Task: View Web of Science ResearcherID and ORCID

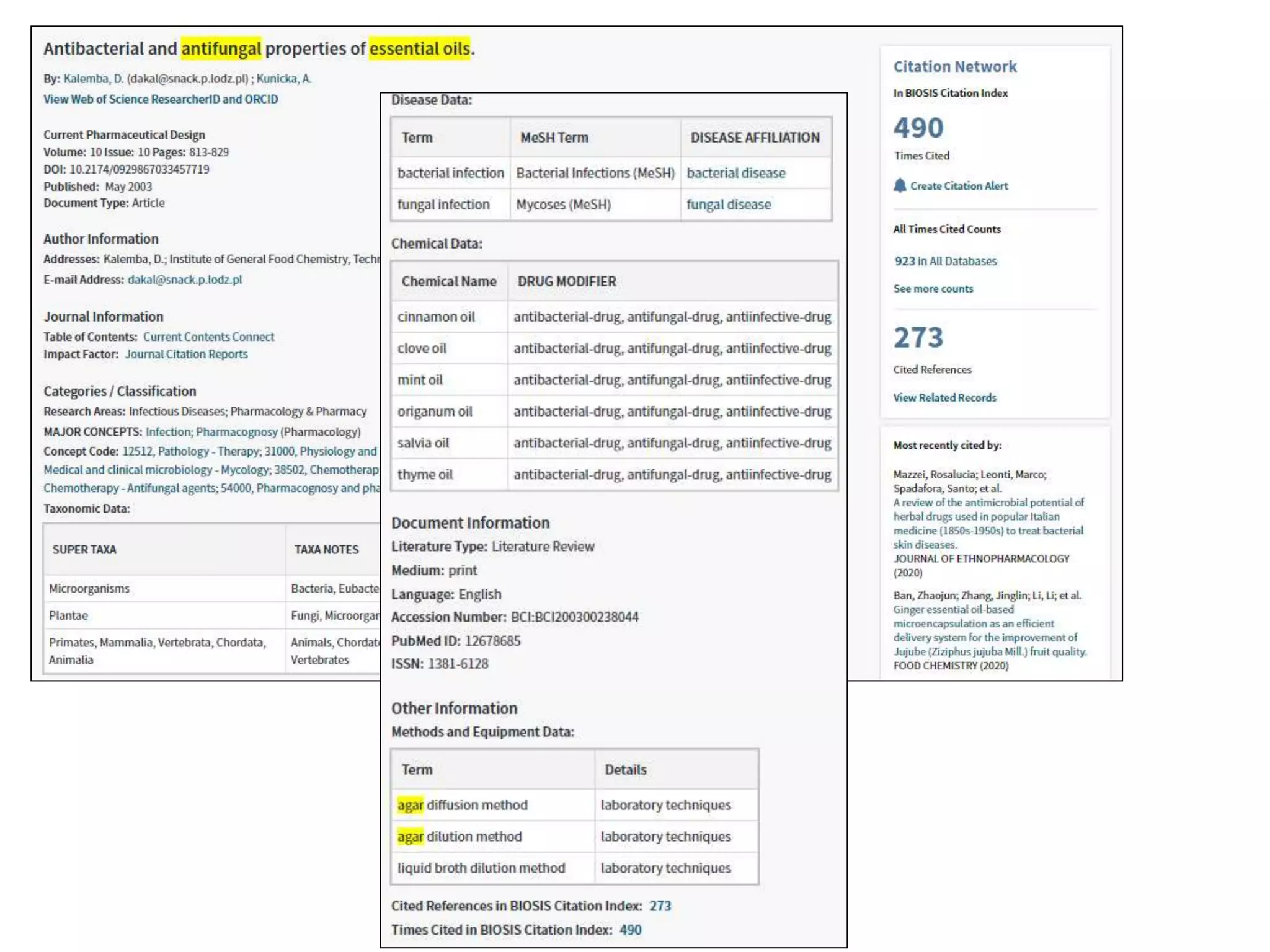Action: click(x=161, y=99)
